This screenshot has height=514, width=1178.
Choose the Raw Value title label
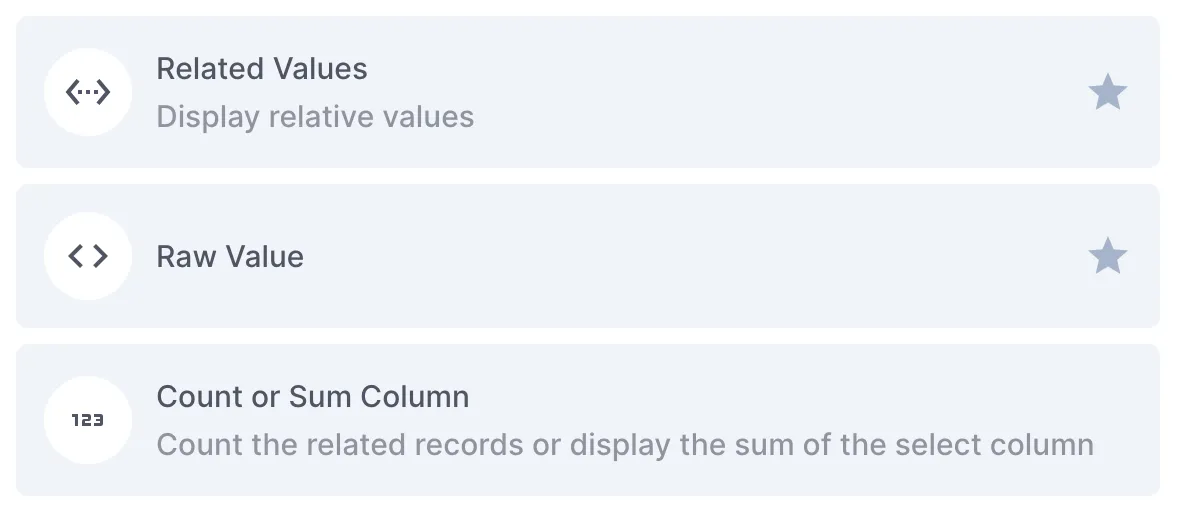point(230,257)
